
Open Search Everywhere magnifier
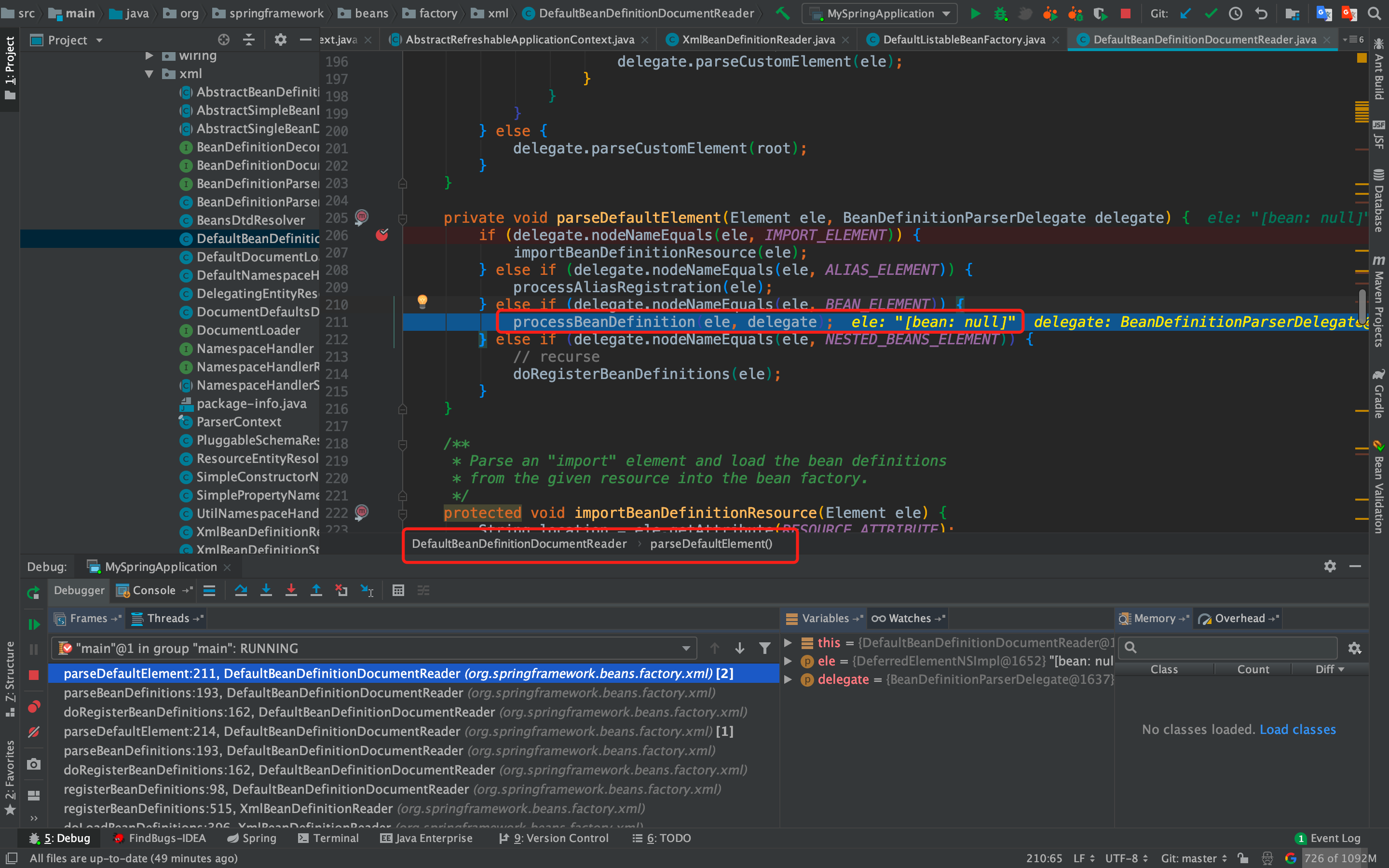pyautogui.click(x=1375, y=13)
